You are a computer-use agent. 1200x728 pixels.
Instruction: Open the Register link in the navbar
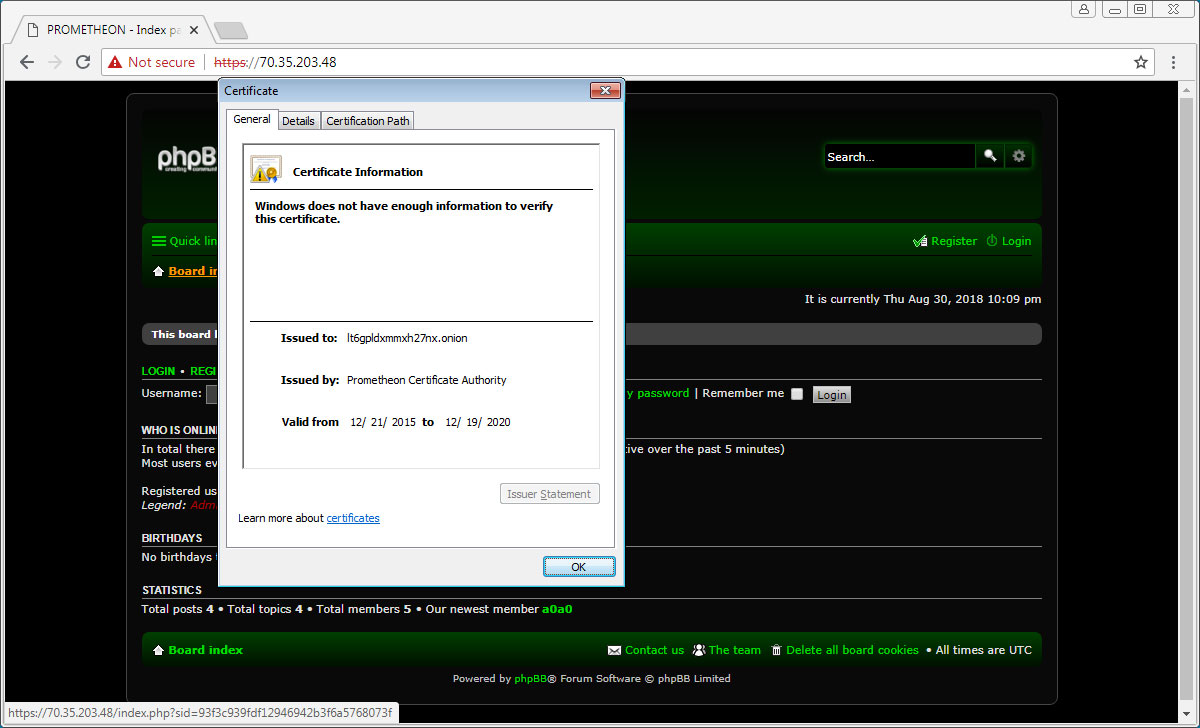954,241
